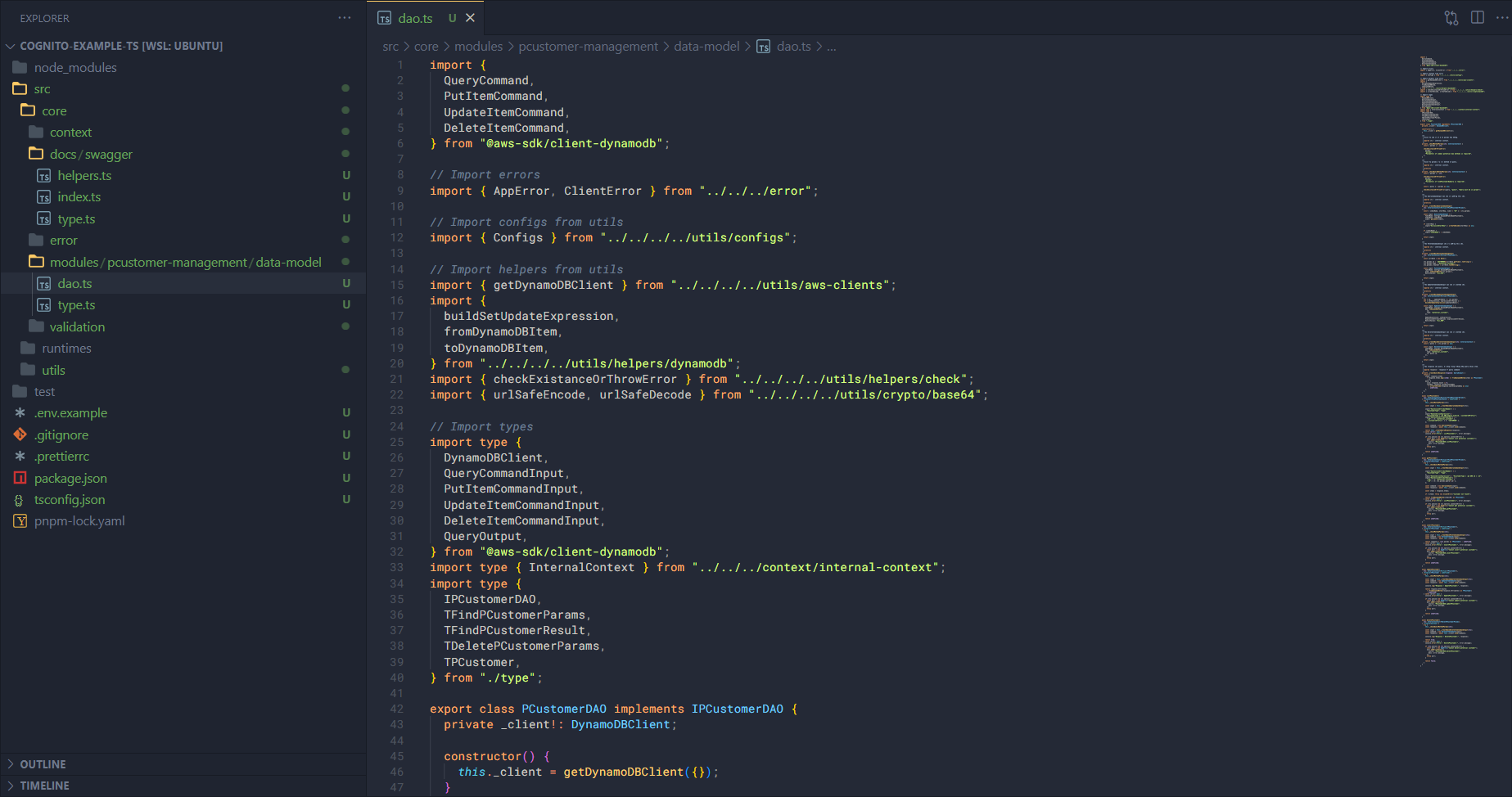Viewport: 1512px width, 797px height.
Task: Click 'modules' in the breadcrumb path
Action: (x=478, y=47)
